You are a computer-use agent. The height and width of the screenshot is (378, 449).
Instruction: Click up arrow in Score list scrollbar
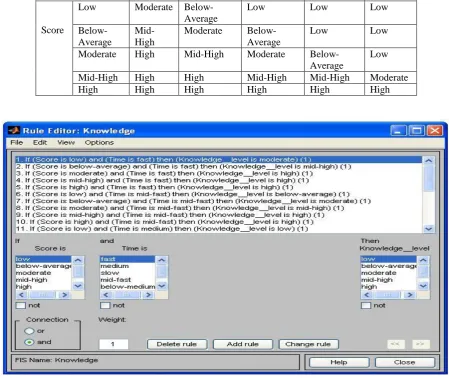tap(78, 260)
